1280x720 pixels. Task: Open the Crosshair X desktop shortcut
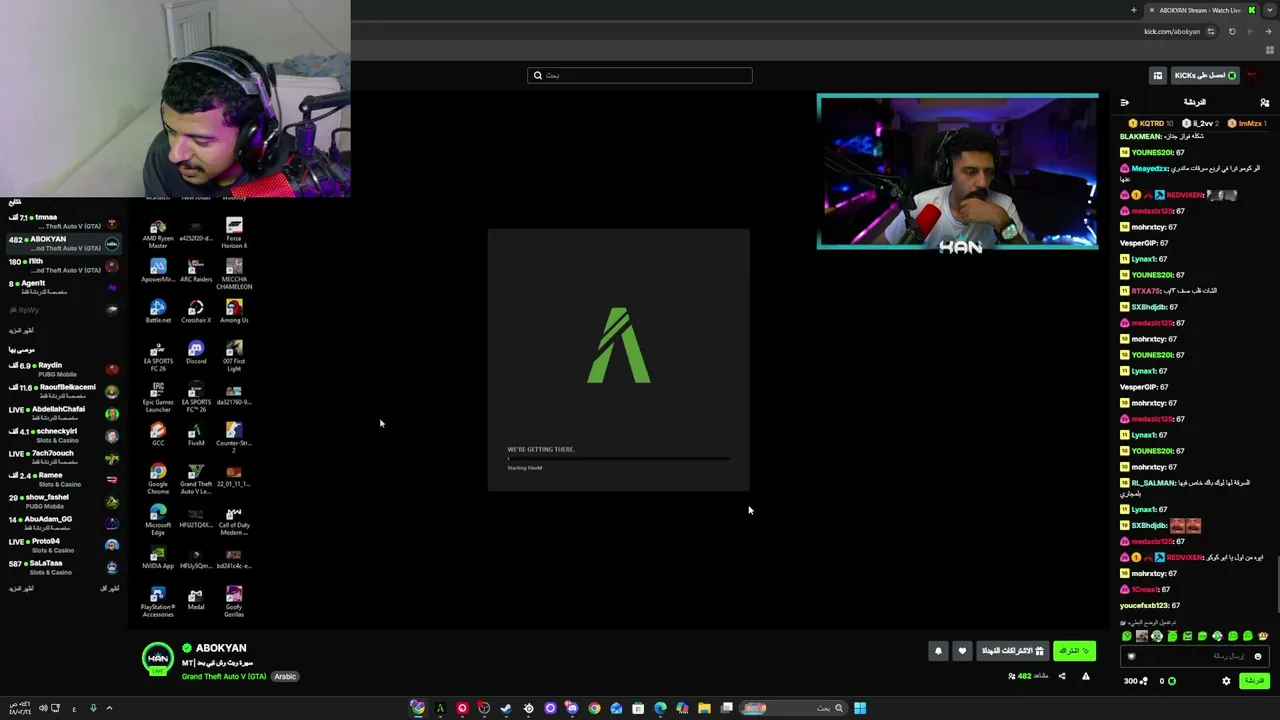coord(196,312)
